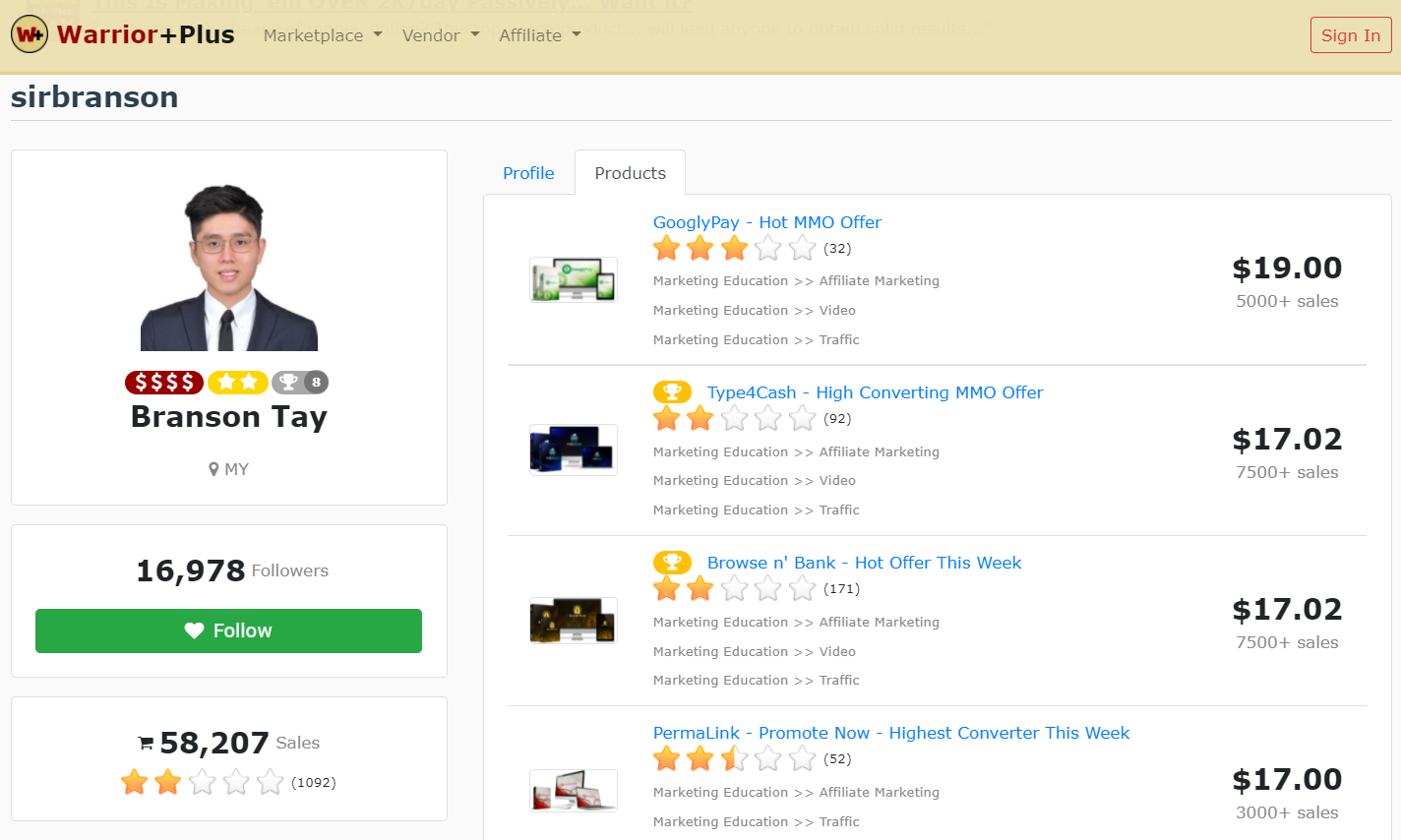Screen dimensions: 1401x840
Task: Click the MY location marker icon
Action: tap(213, 470)
